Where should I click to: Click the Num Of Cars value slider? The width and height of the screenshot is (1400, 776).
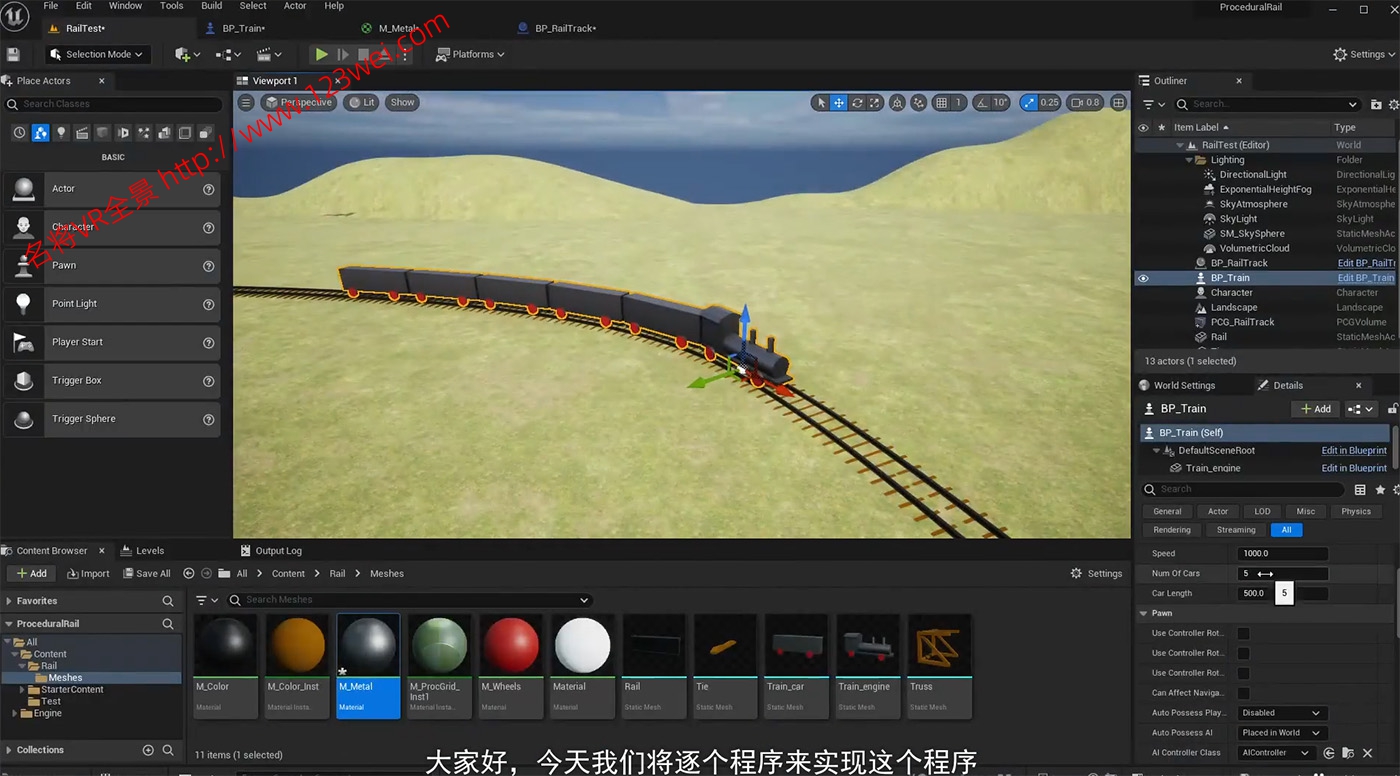point(1283,574)
